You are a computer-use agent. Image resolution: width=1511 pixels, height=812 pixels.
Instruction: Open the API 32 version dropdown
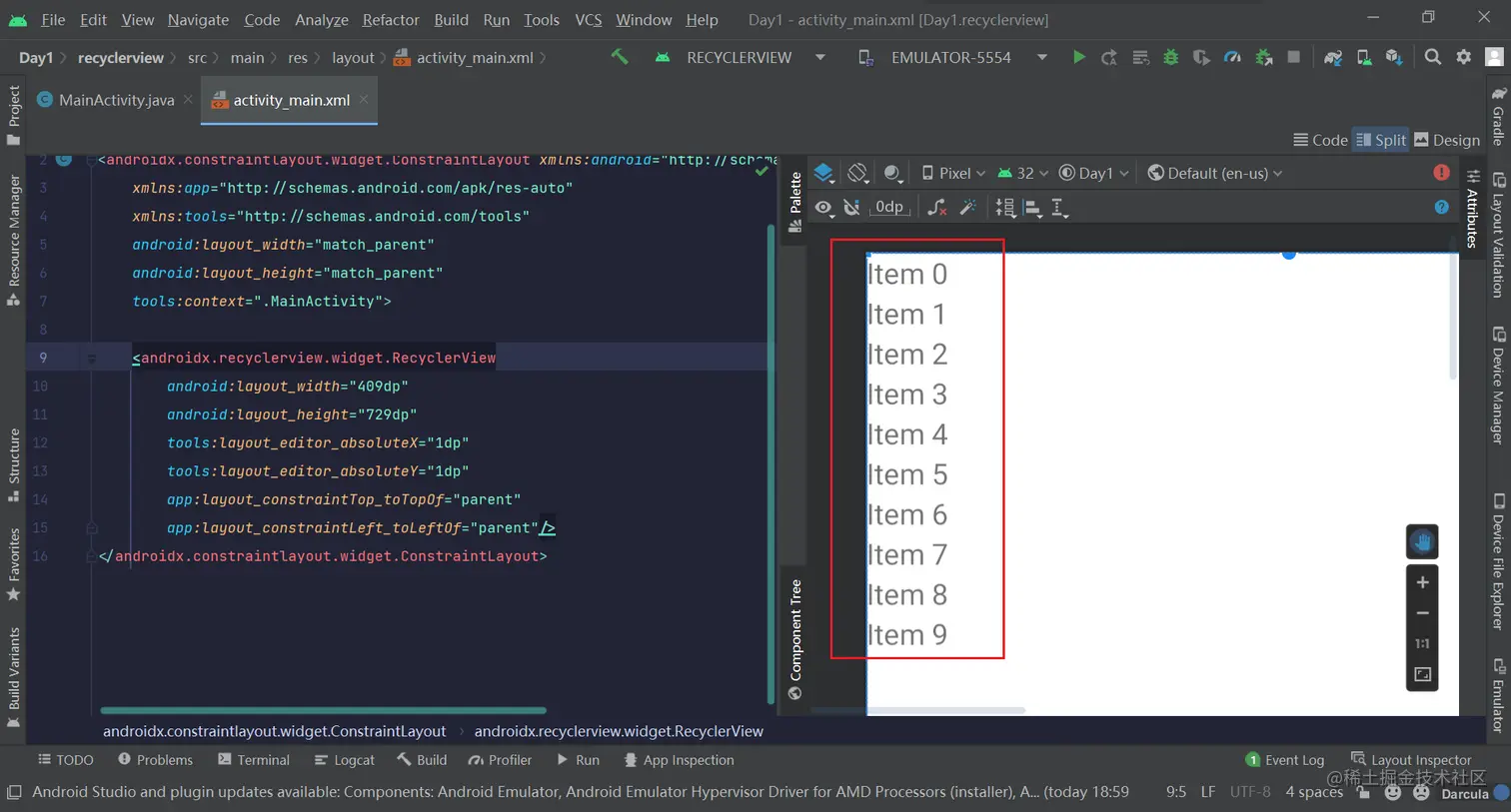point(1023,173)
